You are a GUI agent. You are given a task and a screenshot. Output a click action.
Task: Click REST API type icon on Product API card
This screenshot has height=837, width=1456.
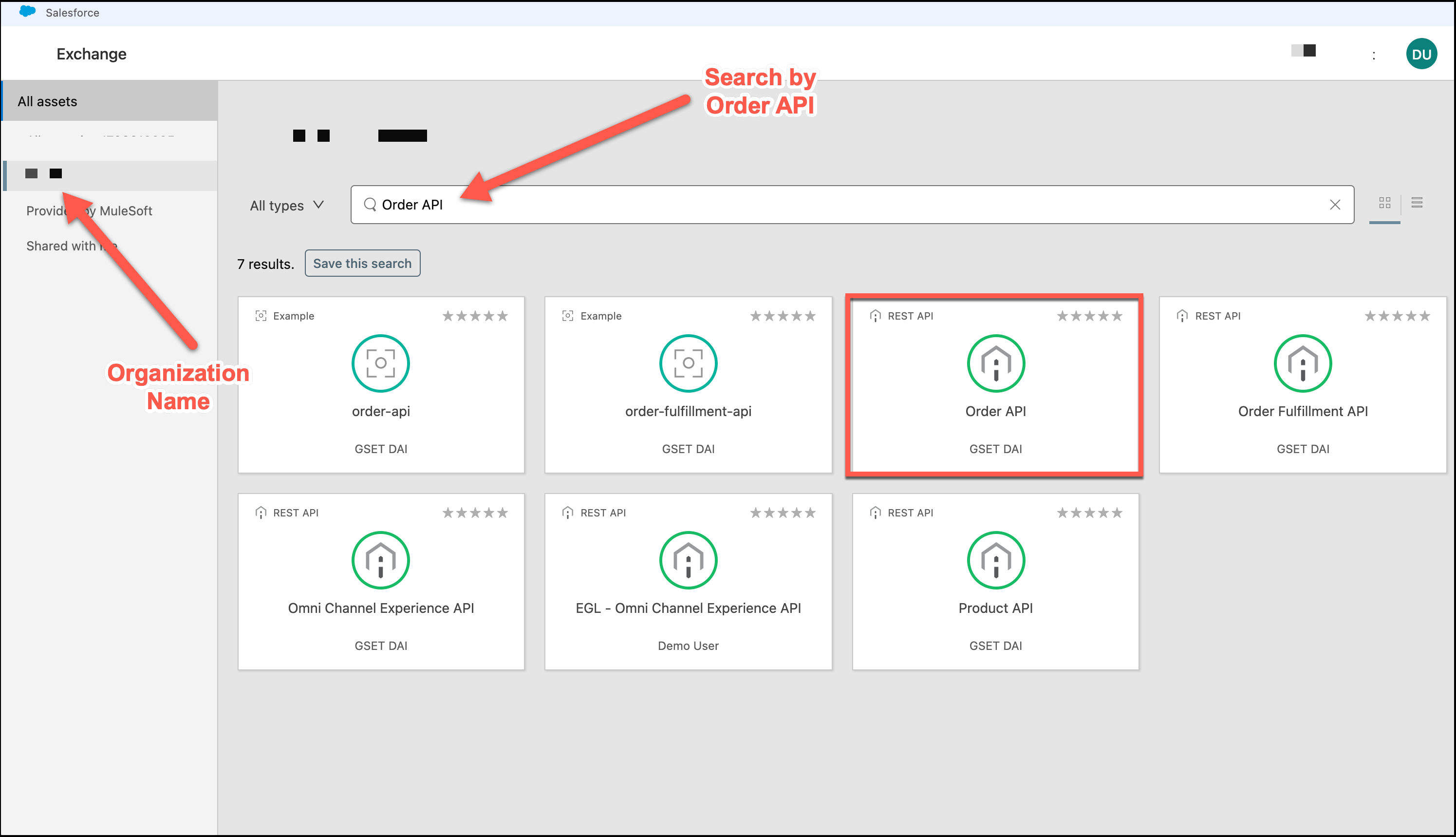tap(875, 512)
